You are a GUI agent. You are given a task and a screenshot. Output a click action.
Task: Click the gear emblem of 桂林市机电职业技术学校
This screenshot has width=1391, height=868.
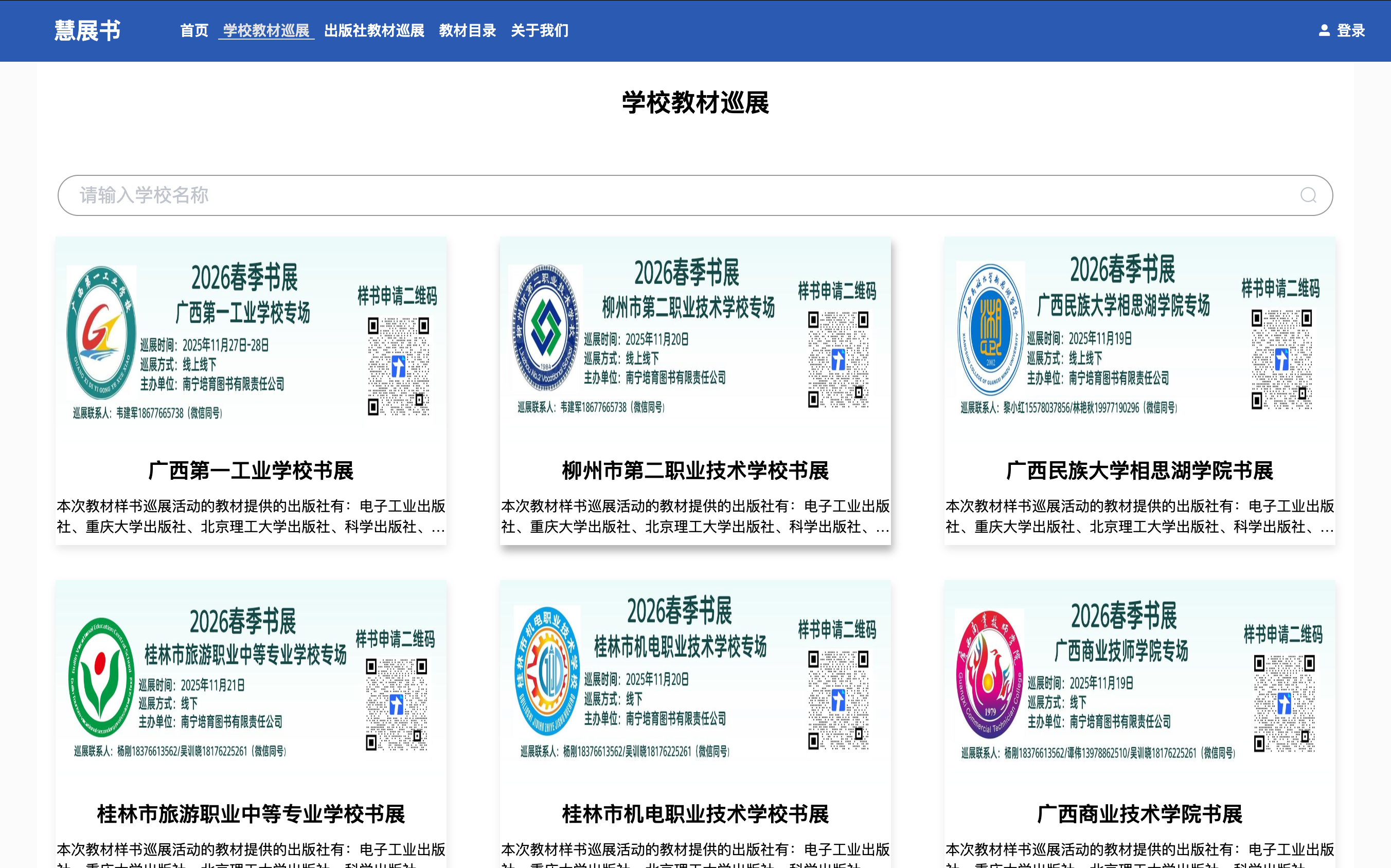(547, 671)
